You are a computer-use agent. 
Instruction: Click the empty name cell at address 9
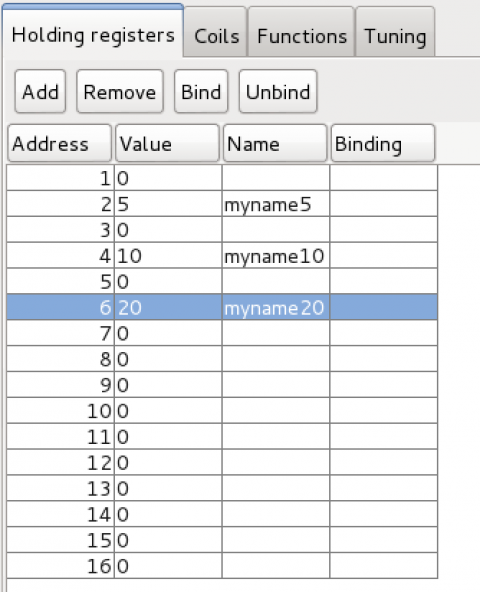tap(276, 385)
